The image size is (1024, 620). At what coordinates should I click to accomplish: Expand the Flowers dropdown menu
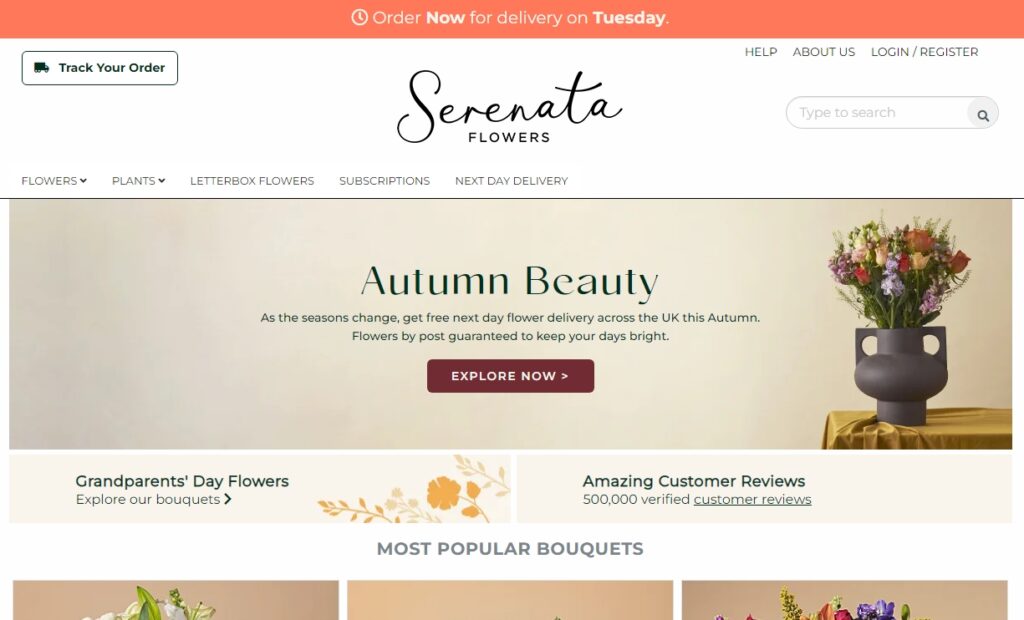[x=54, y=181]
